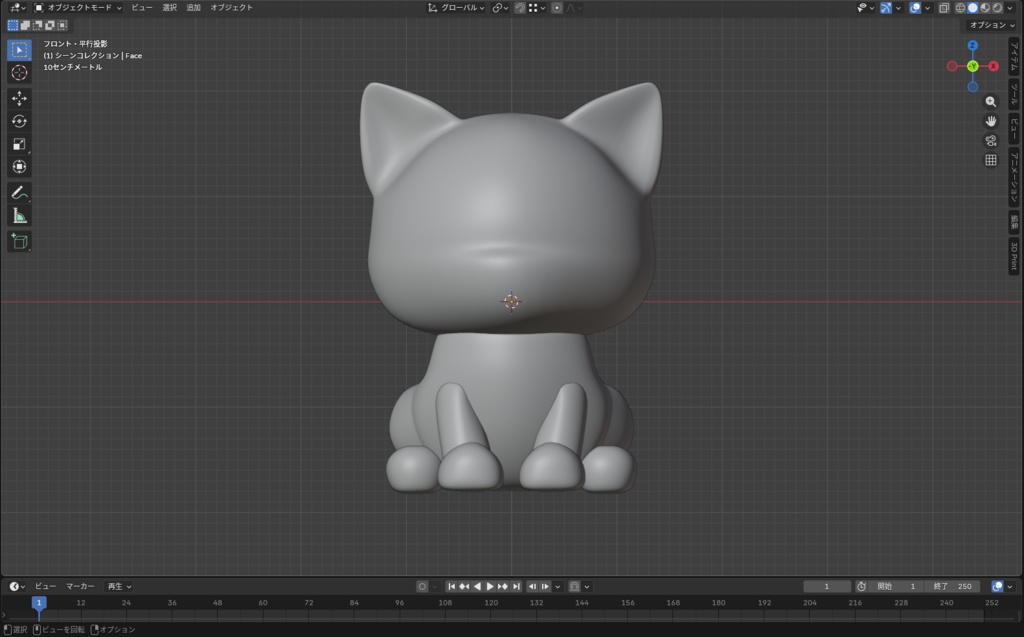
Task: Enable snapping with the magnet toggle
Action: point(520,8)
